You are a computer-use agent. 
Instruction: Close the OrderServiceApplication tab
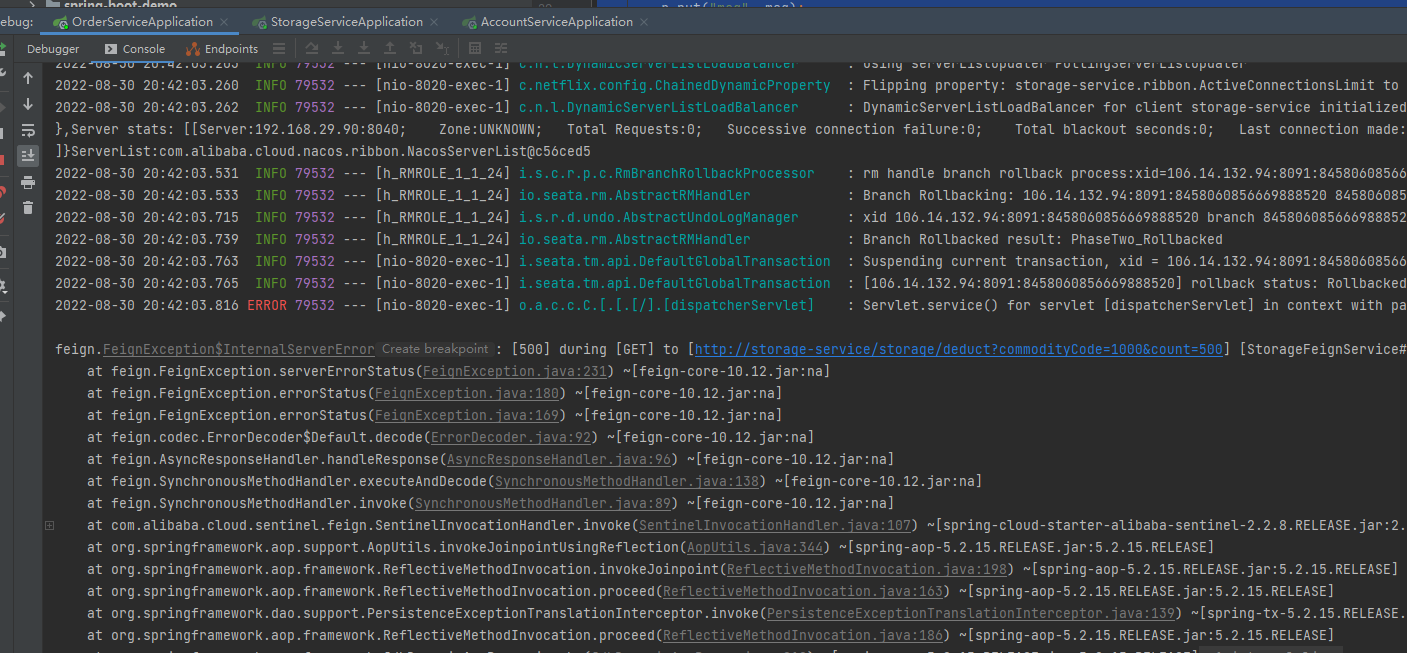(224, 22)
